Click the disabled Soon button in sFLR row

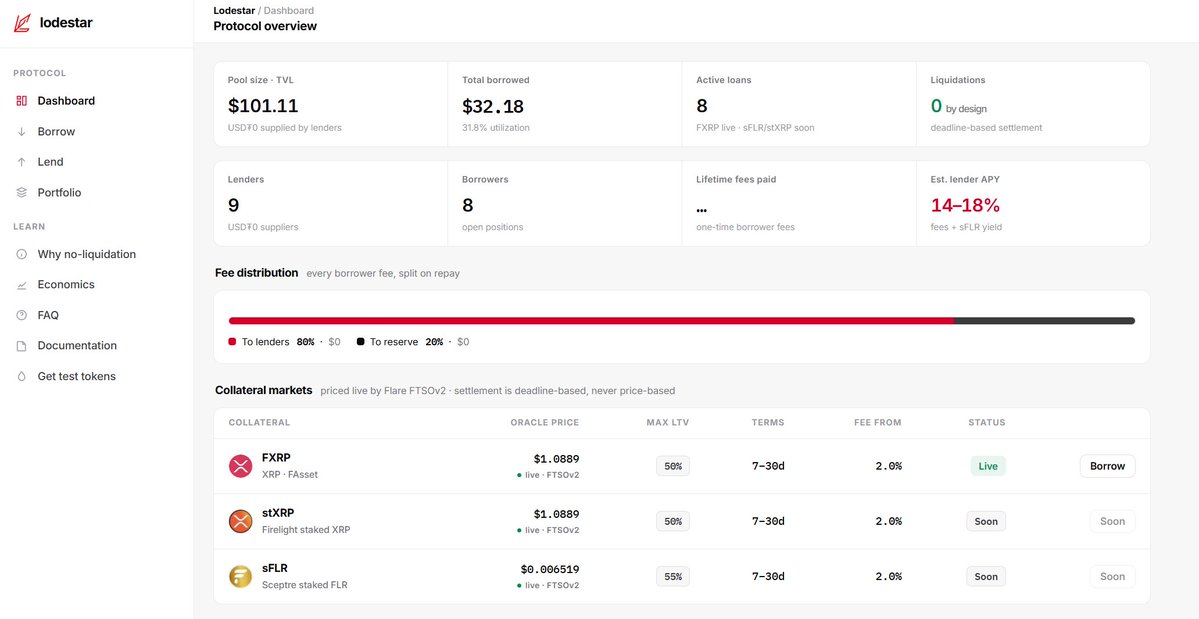click(x=1113, y=576)
